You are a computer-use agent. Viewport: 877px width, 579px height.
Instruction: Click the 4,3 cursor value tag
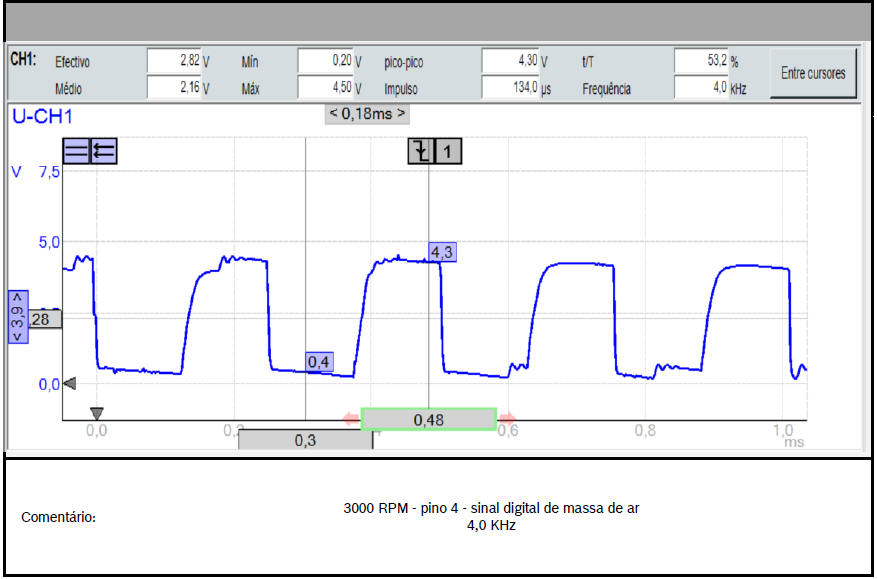tap(442, 252)
